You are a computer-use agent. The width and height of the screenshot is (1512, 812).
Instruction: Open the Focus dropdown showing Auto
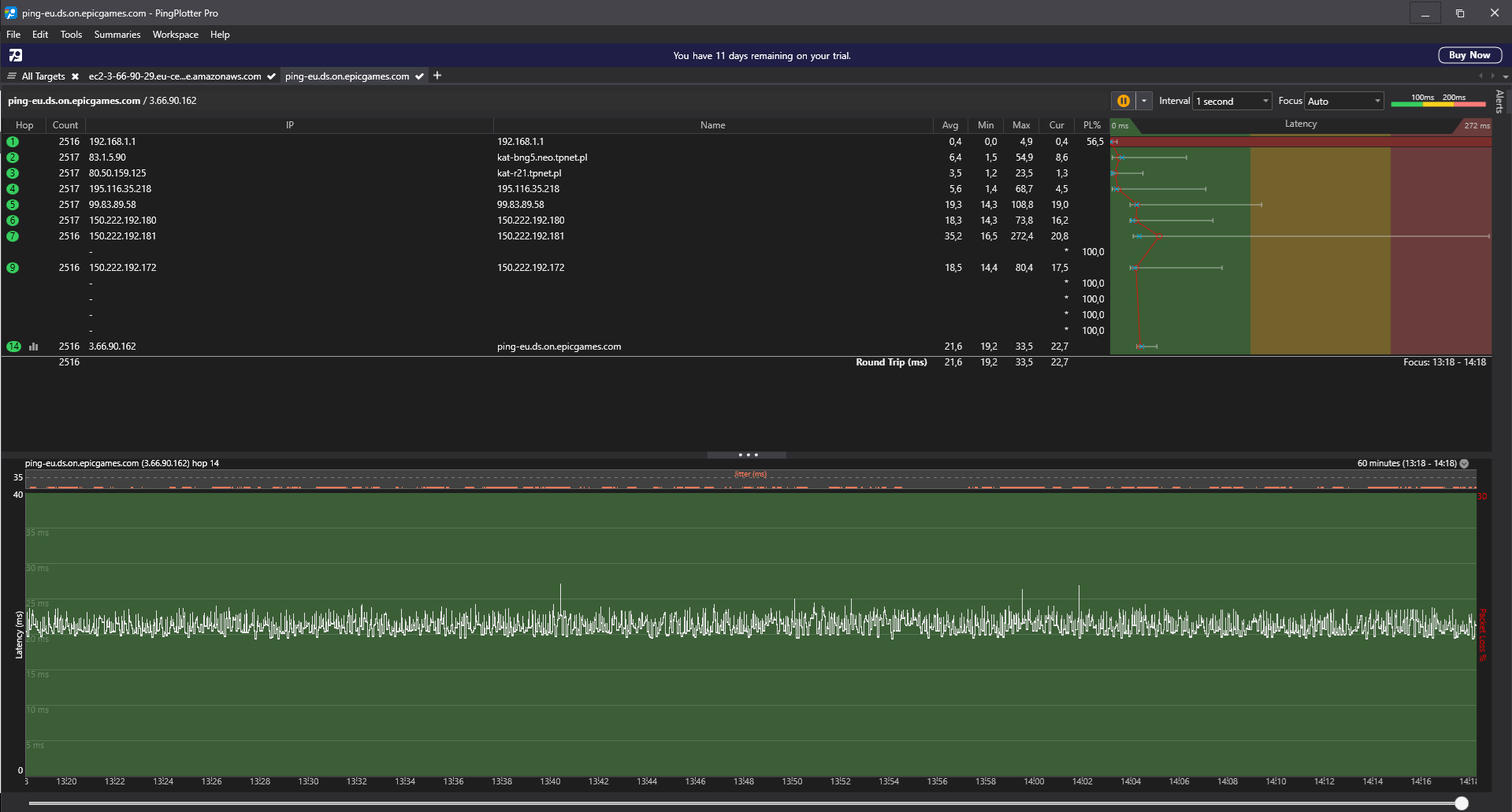pos(1344,101)
